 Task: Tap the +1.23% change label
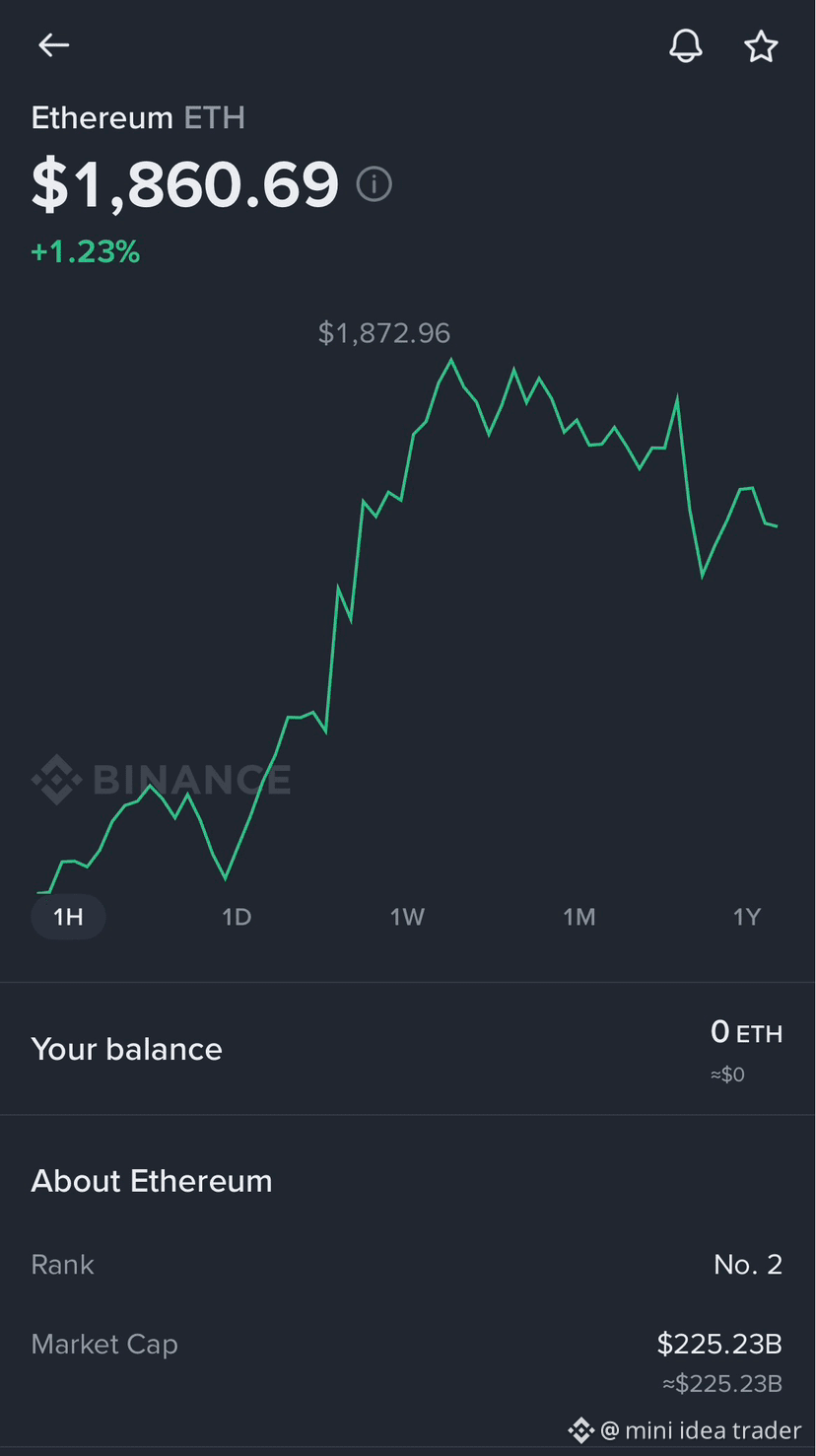(x=86, y=252)
